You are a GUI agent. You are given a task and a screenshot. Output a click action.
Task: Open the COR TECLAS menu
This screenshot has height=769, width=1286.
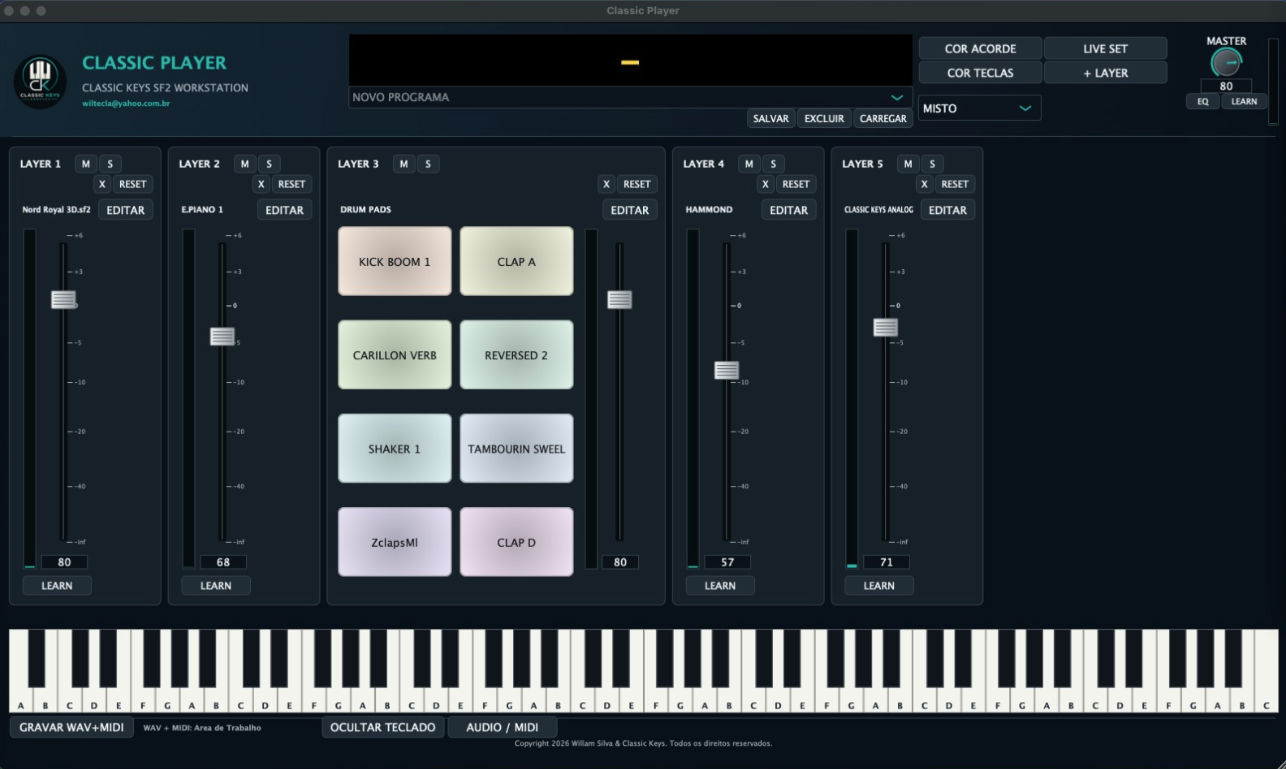[980, 73]
